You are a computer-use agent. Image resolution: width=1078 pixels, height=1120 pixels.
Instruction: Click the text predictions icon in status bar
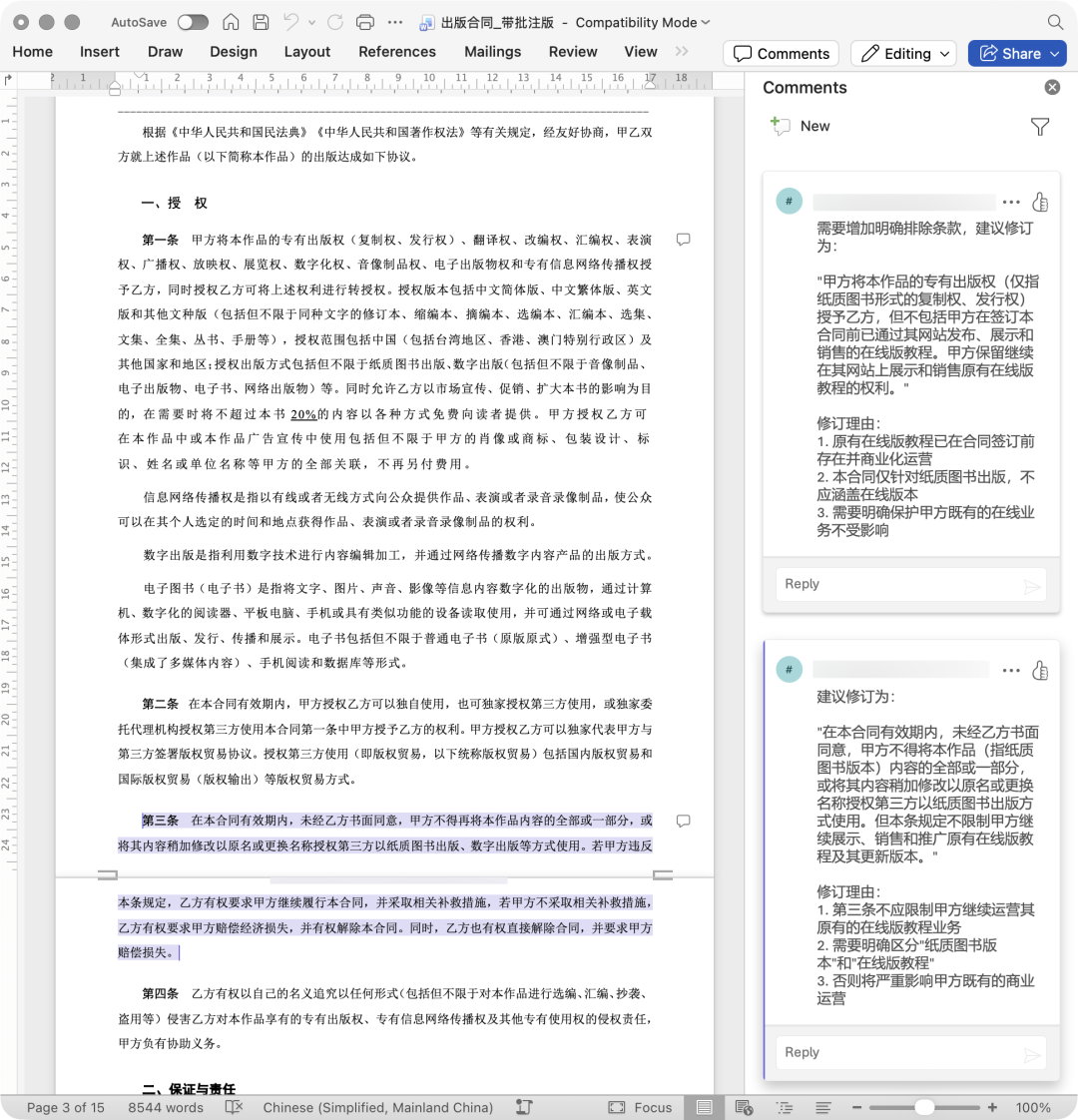click(524, 1107)
